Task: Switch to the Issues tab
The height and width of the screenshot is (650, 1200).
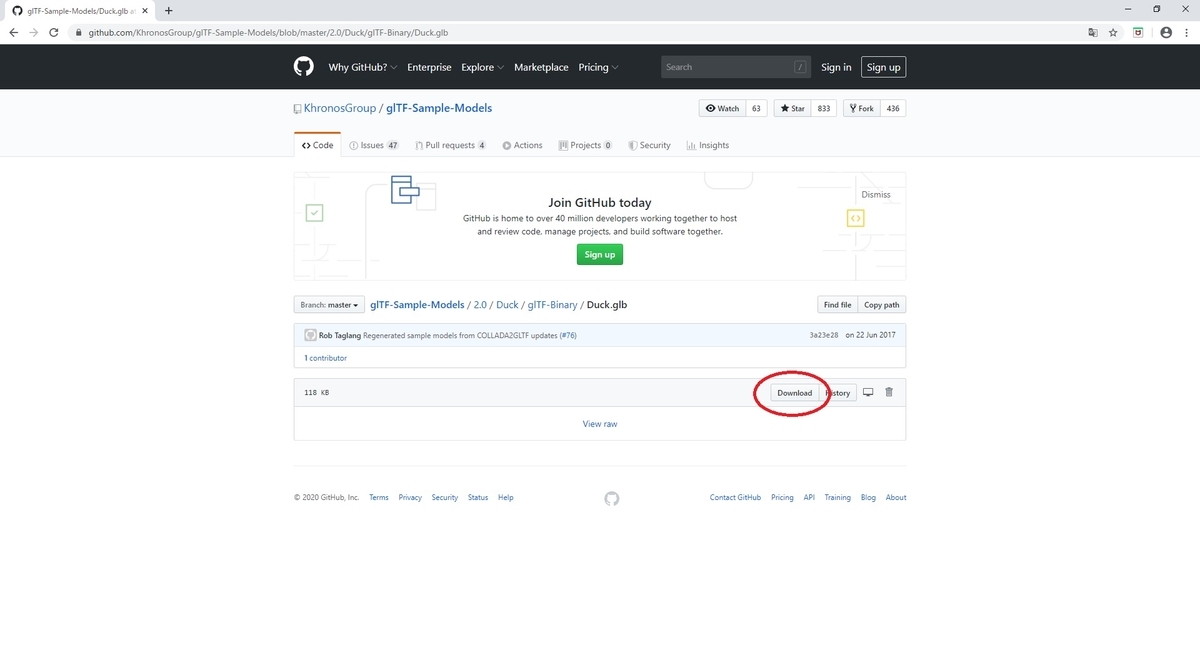Action: [x=374, y=145]
